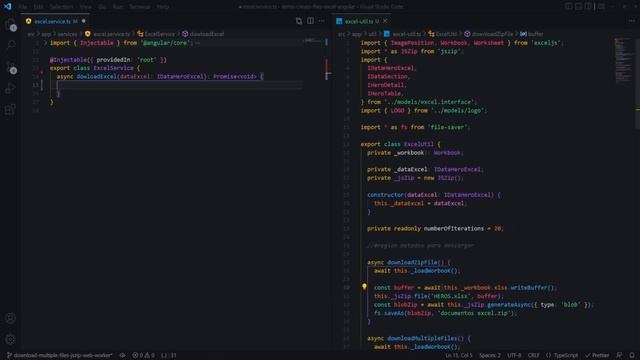Click 'util' folder breadcrumb in right editor
The image size is (640, 360).
pos(372,34)
